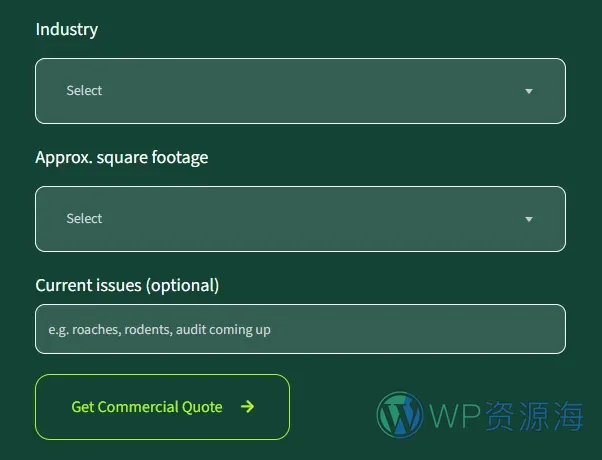Click the Select placeholder under Industry
The height and width of the screenshot is (460, 602).
[84, 91]
